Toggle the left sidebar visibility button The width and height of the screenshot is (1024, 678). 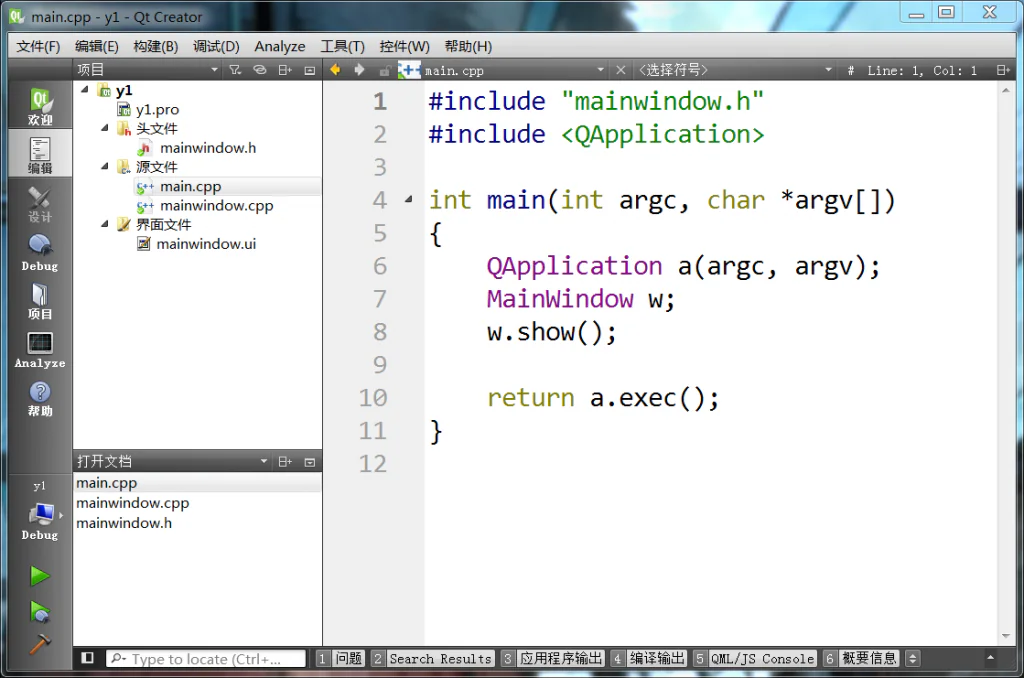pos(88,658)
